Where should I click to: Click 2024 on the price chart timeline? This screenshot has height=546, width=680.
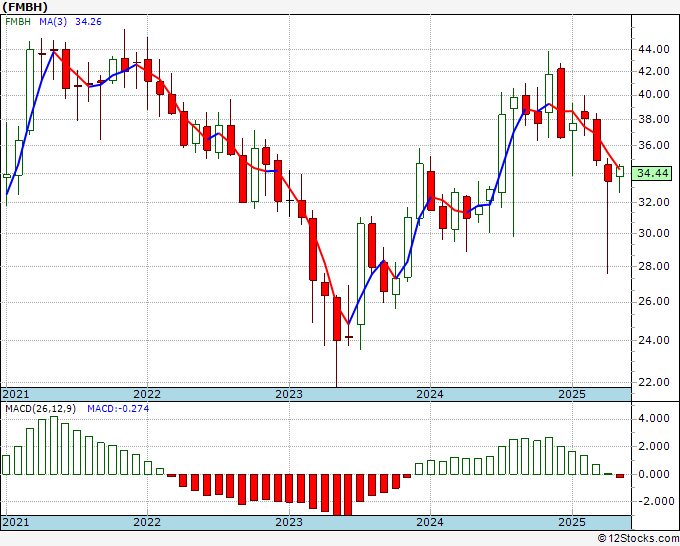click(430, 394)
